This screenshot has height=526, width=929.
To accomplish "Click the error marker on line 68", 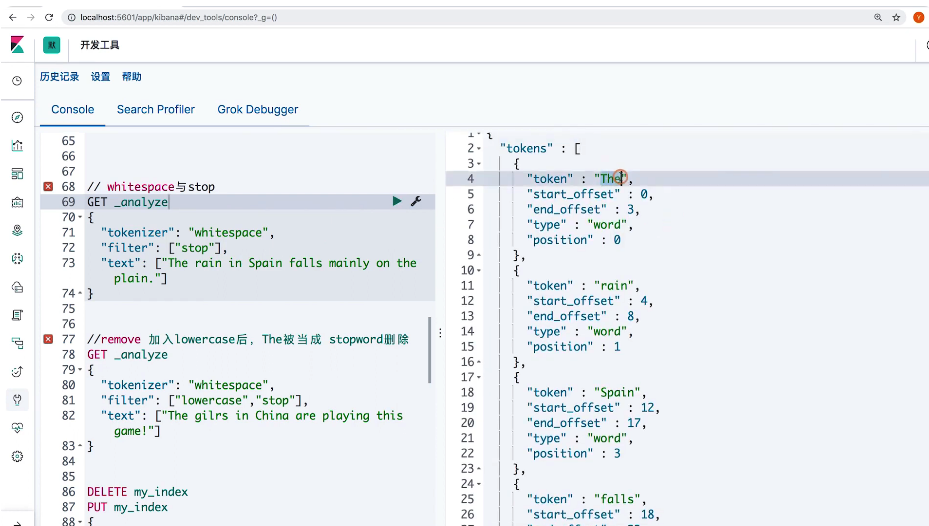I will tap(48, 187).
